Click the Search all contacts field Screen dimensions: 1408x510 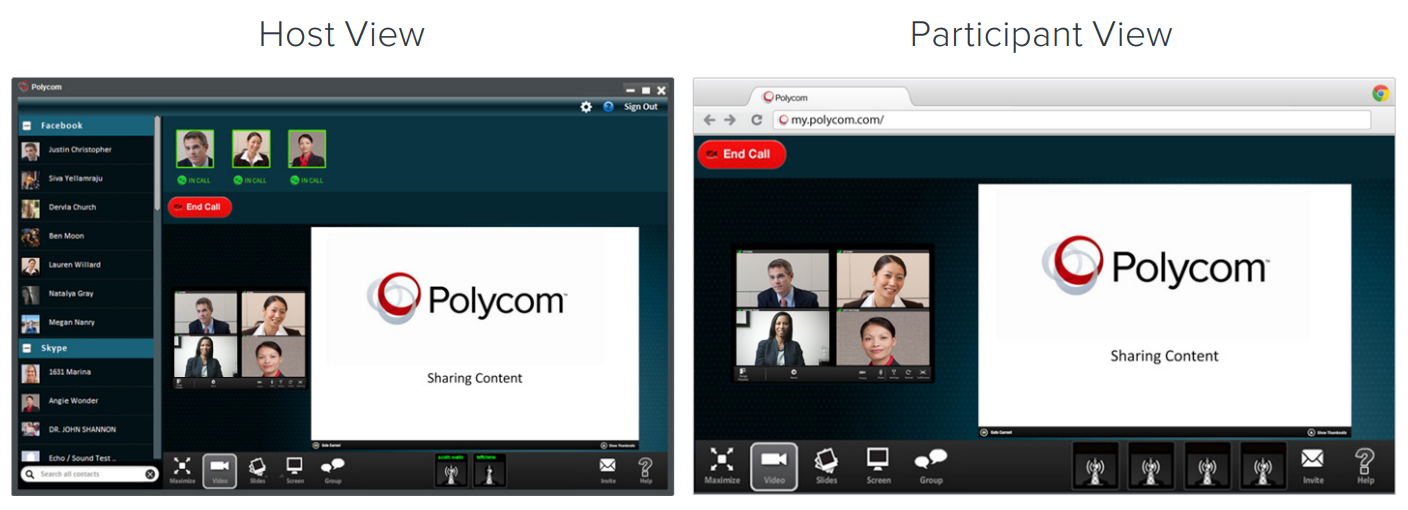(x=90, y=474)
